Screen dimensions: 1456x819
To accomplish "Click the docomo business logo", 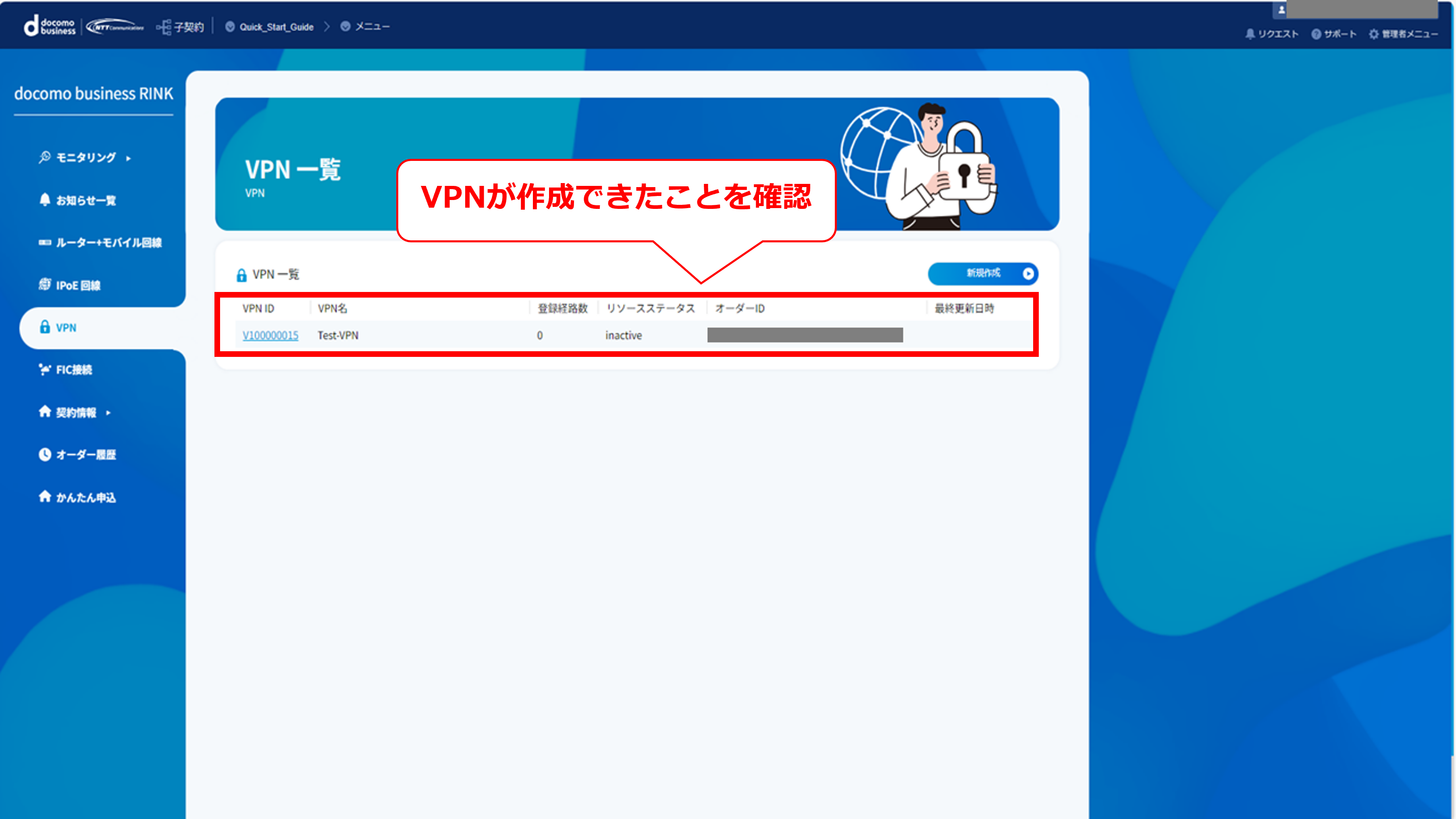I will pos(50,26).
